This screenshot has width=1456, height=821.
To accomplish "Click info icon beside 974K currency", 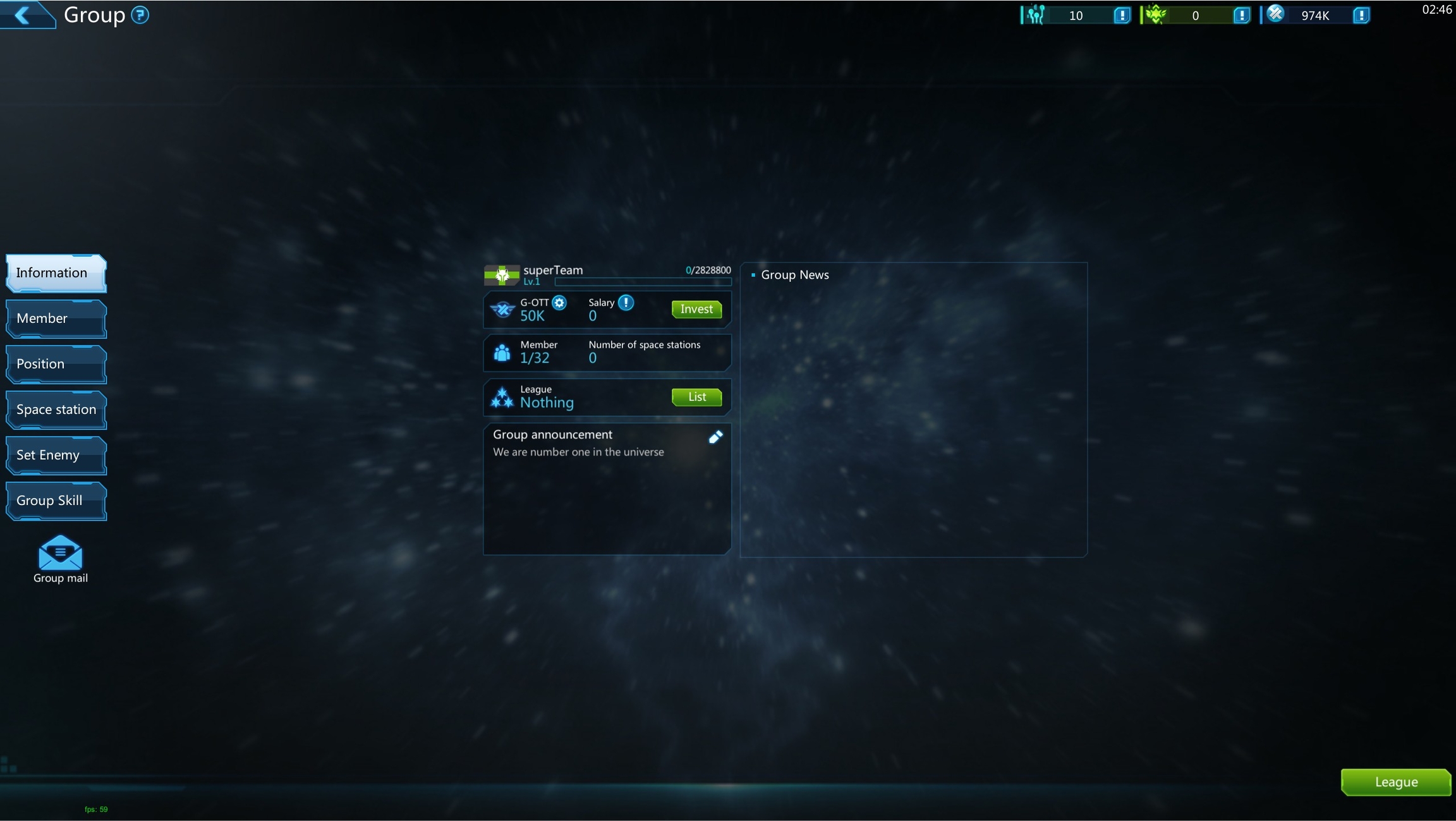I will point(1361,15).
